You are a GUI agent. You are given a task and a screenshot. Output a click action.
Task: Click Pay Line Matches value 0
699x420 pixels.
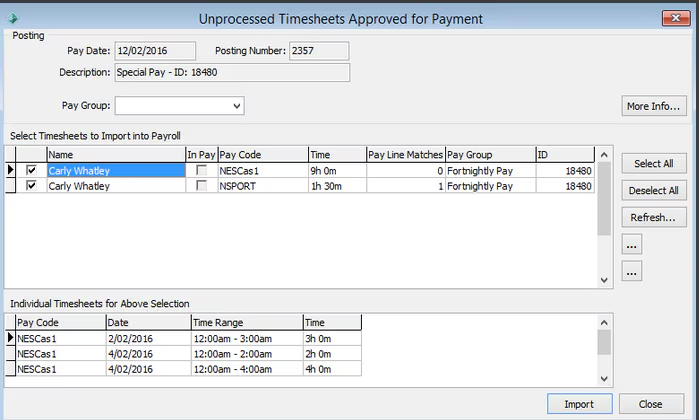click(x=406, y=171)
